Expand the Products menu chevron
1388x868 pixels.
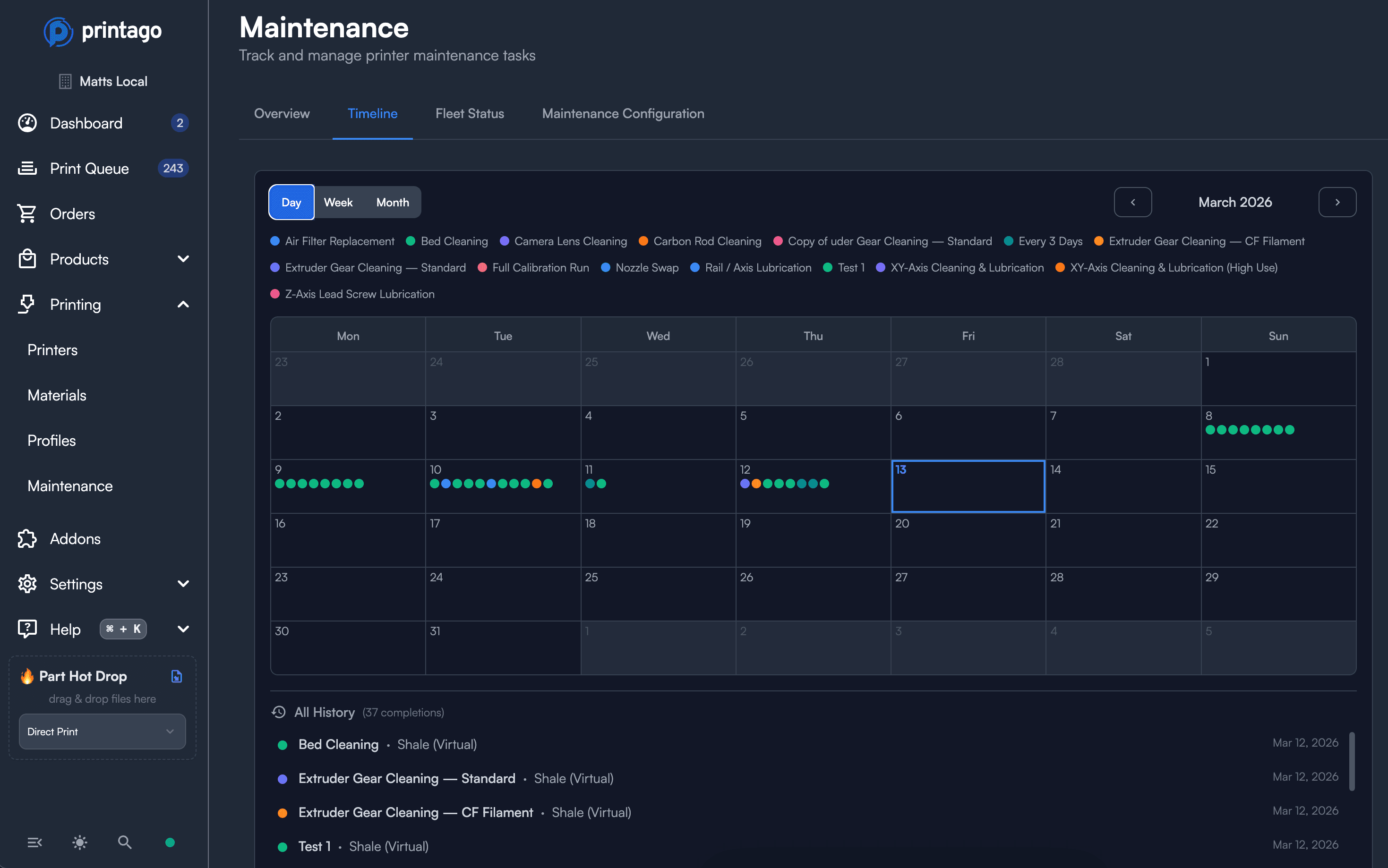click(183, 259)
